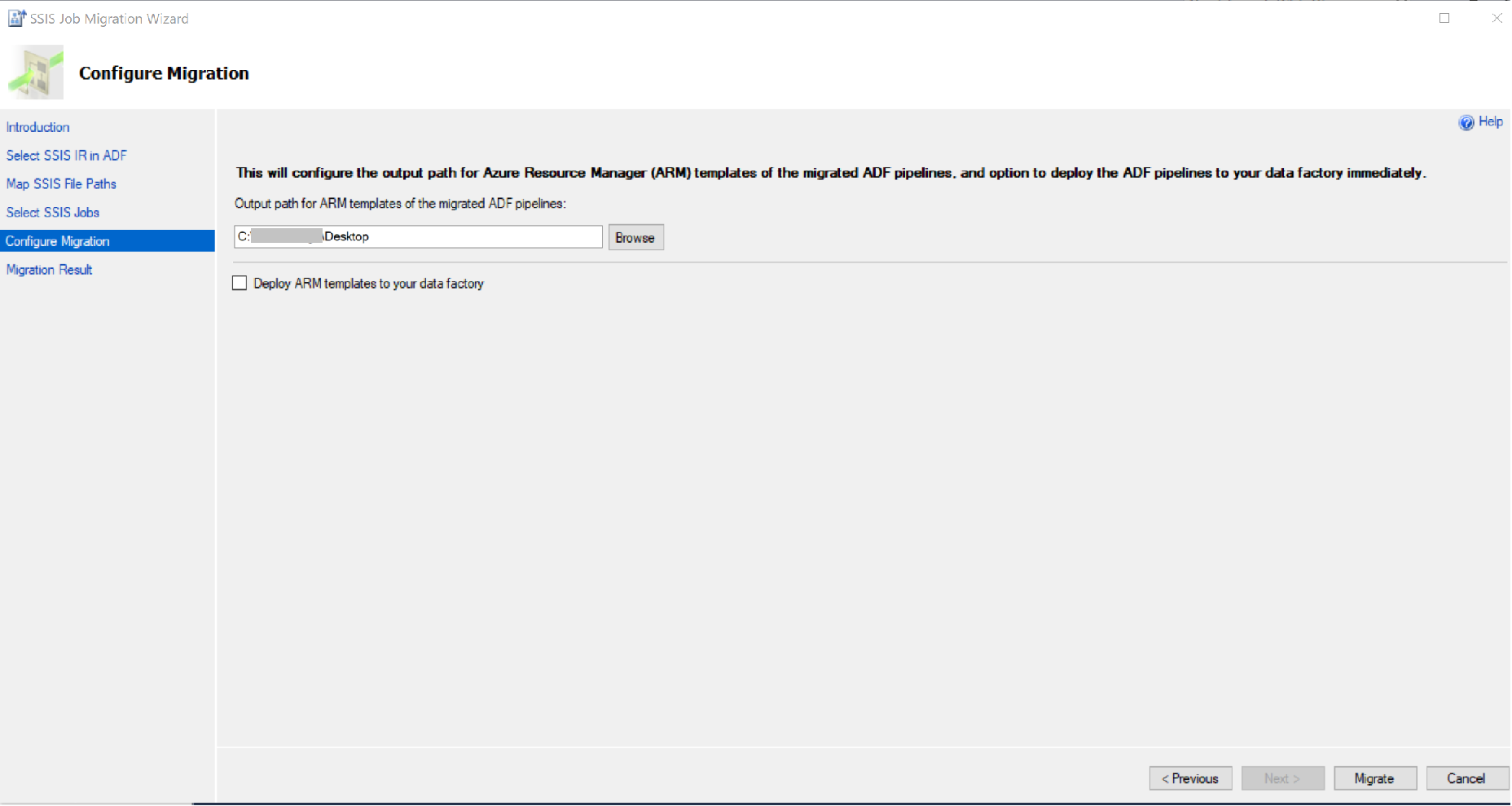Click the ARM templates output path field
Image resolution: width=1512 pixels, height=806 pixels.
click(419, 237)
